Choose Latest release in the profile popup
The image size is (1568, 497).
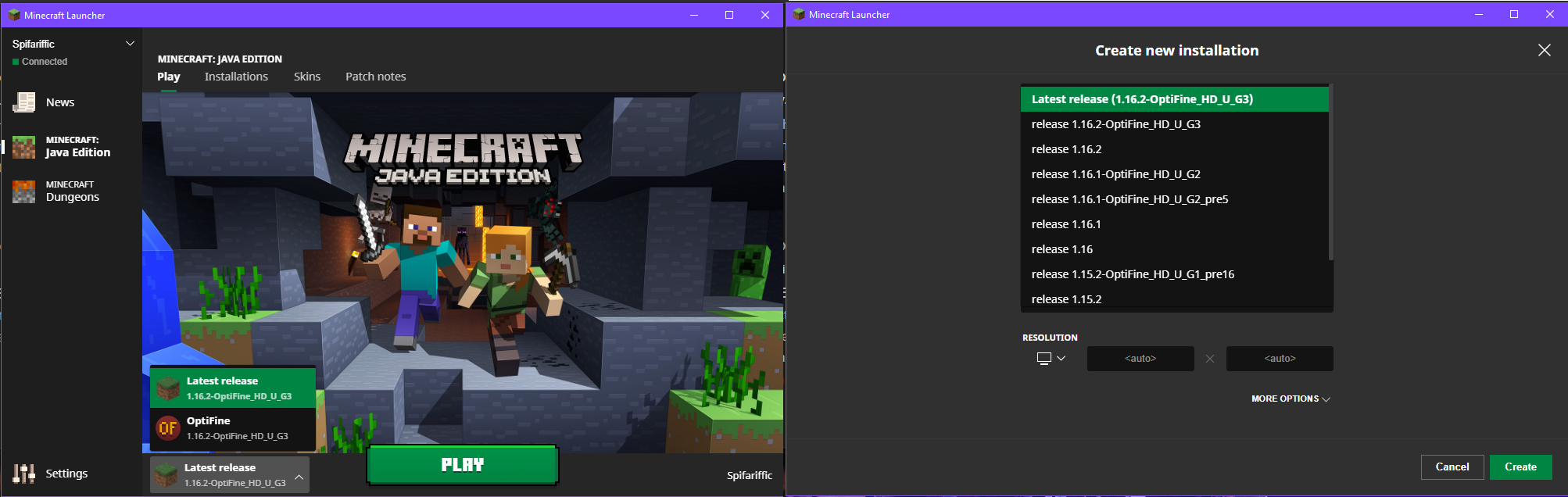click(x=233, y=388)
